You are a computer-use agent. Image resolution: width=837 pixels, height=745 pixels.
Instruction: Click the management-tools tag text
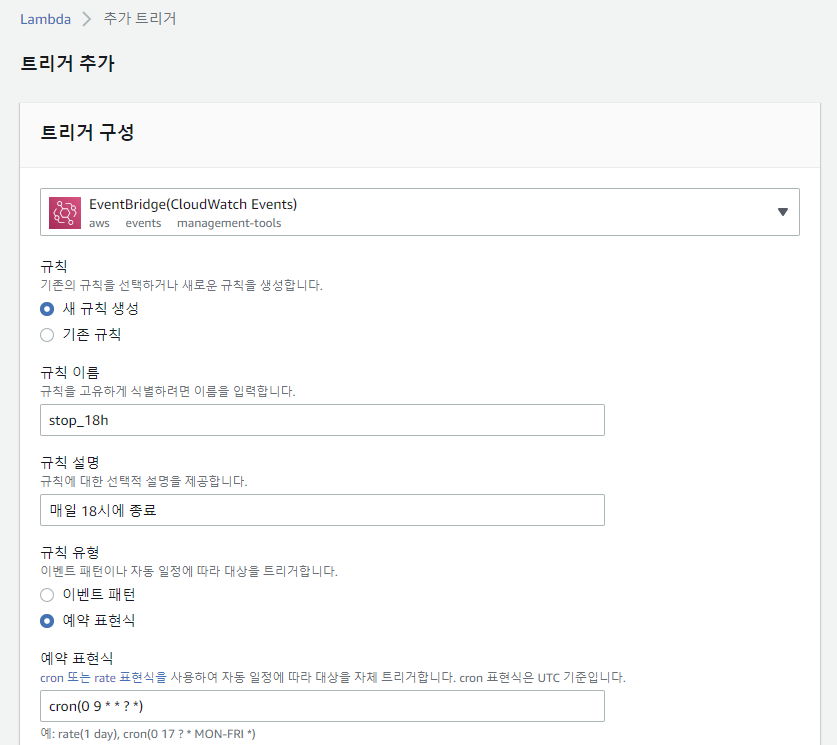[229, 223]
